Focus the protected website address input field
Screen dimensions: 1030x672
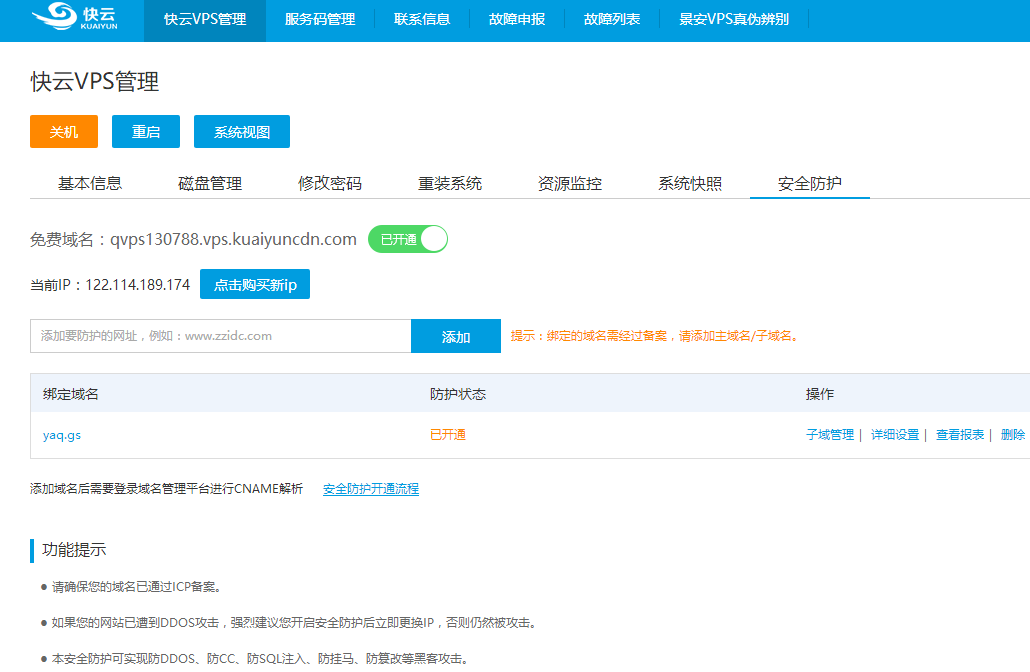tap(220, 336)
